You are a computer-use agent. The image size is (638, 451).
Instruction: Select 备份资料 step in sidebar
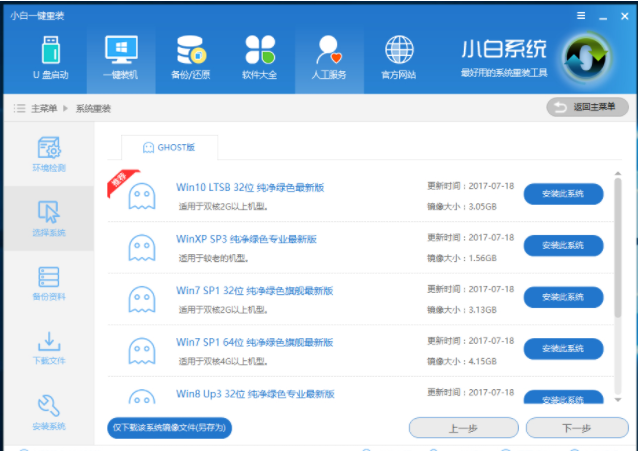pyautogui.click(x=48, y=283)
